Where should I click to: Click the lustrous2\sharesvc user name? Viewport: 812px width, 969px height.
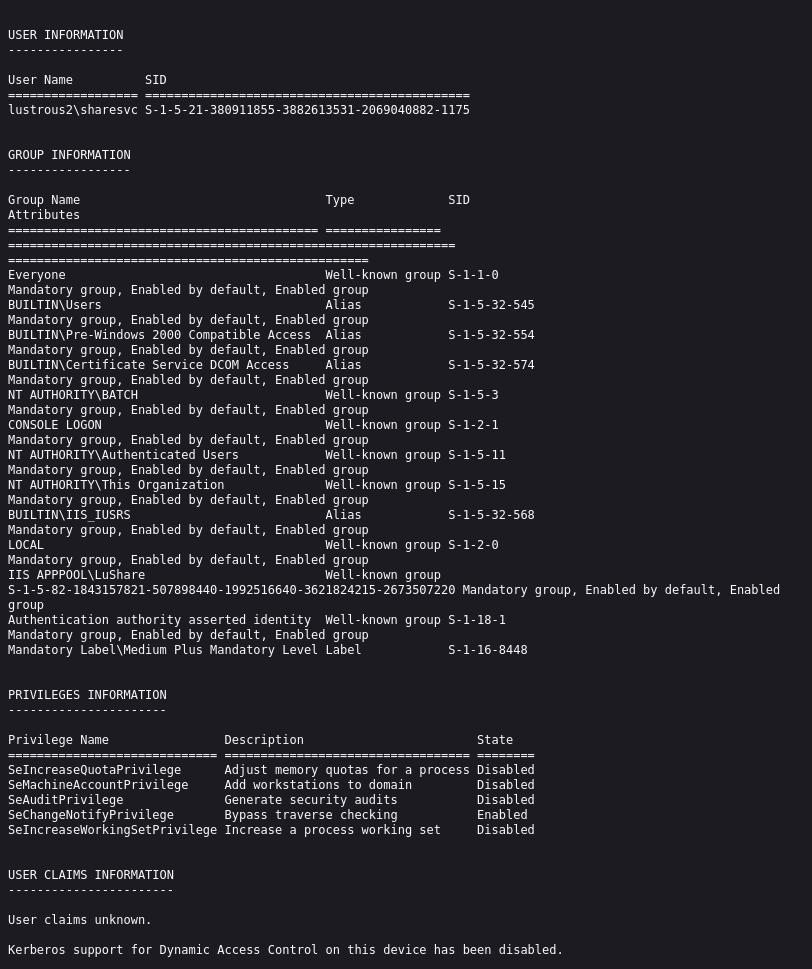click(73, 110)
